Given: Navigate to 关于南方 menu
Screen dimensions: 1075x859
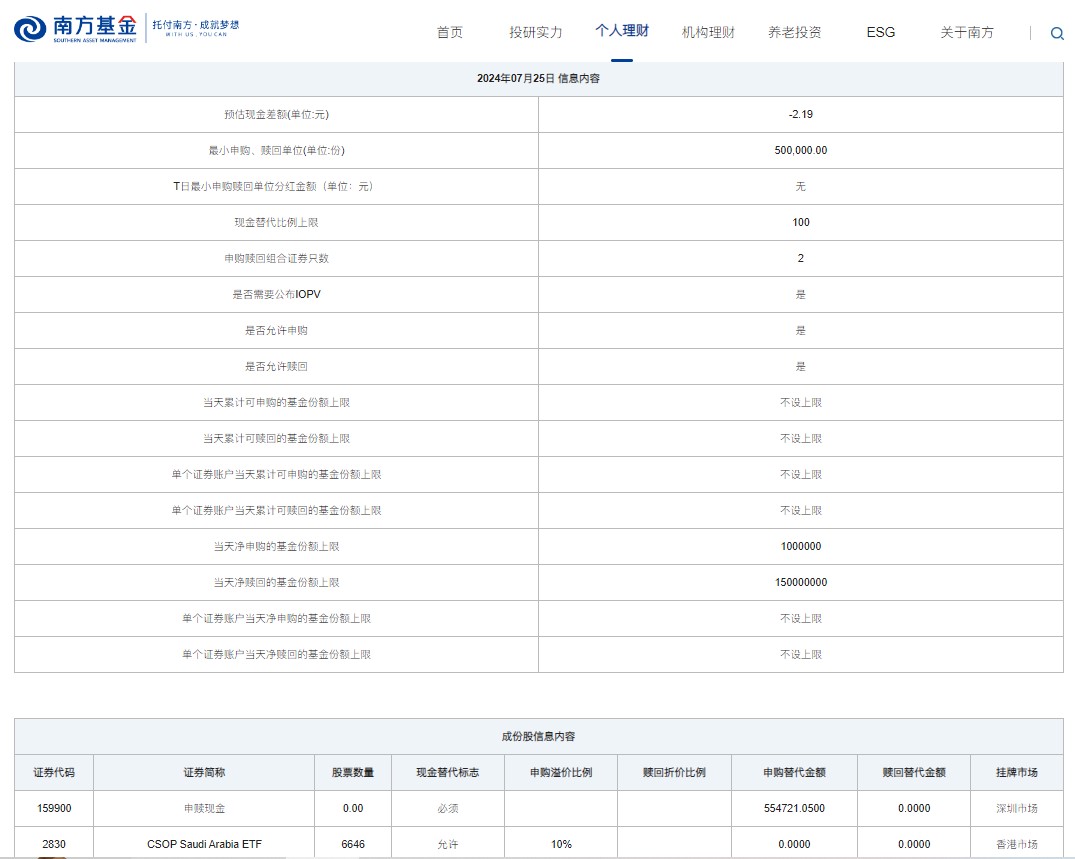Looking at the screenshot, I should coord(967,32).
